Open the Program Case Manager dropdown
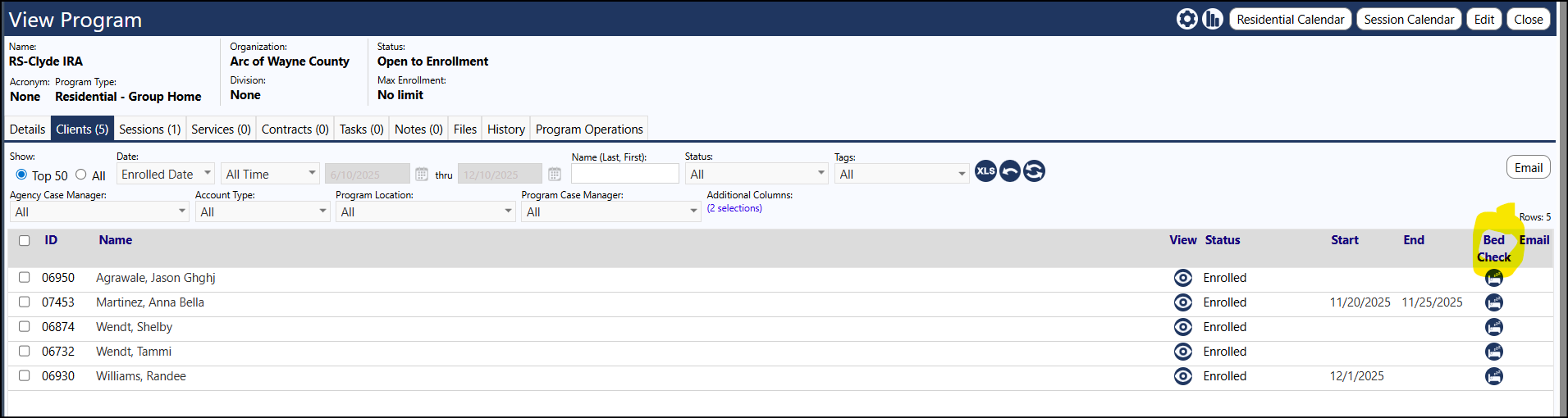Screen dimensions: 1568x418 coord(611,211)
